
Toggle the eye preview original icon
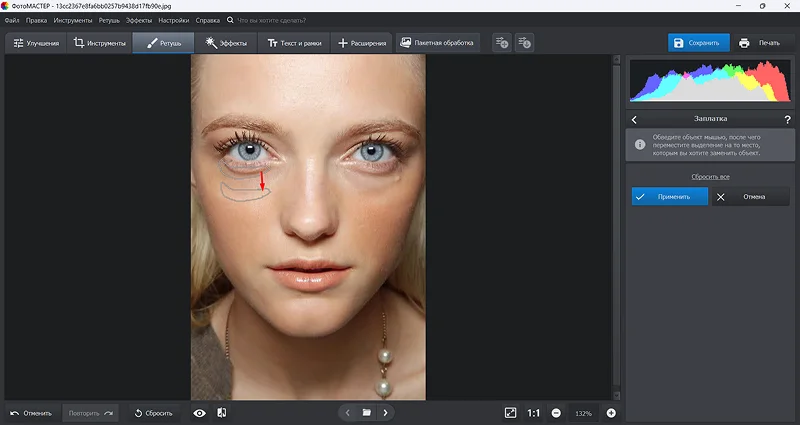pos(199,413)
